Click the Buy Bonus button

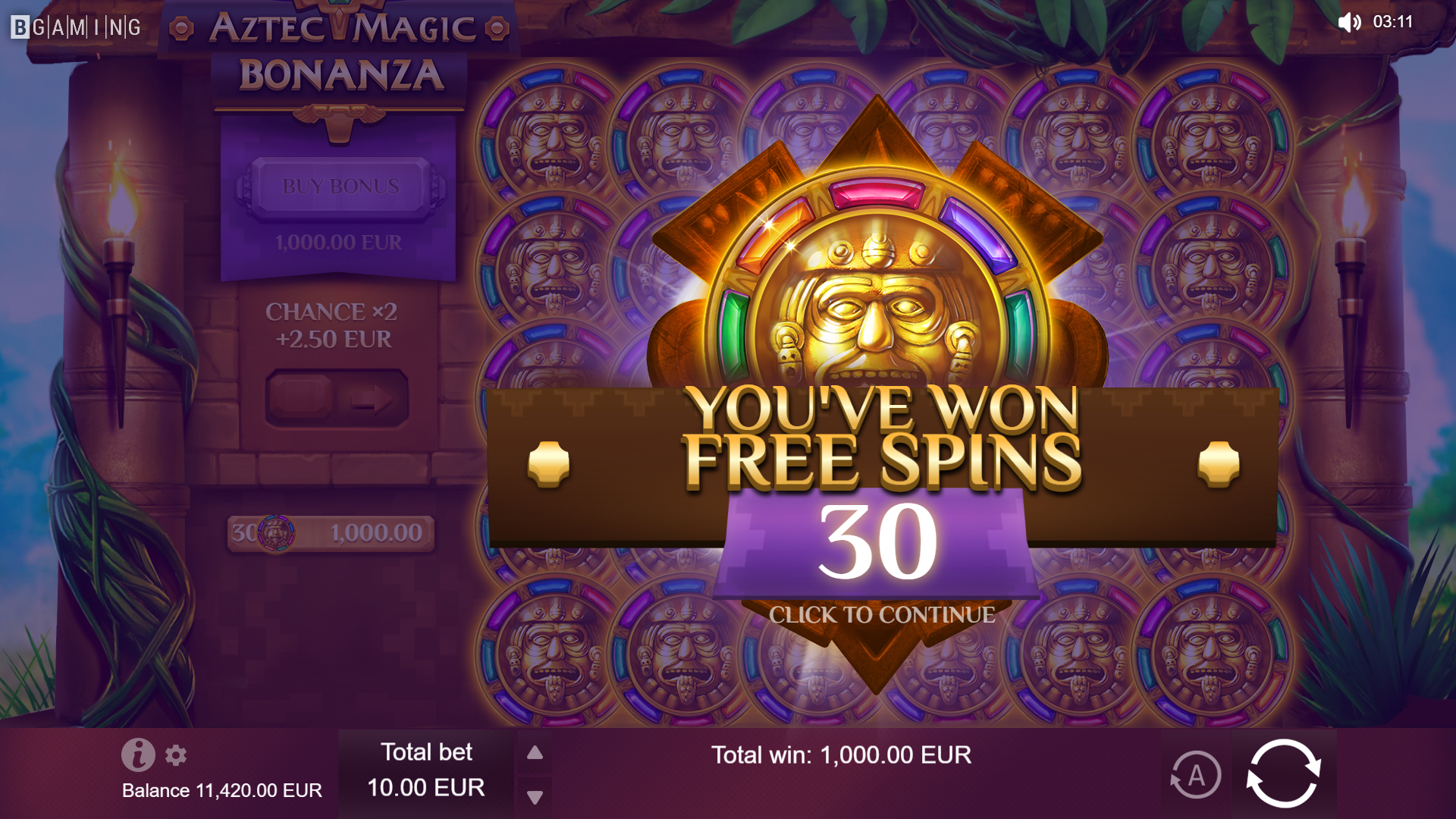[x=340, y=187]
